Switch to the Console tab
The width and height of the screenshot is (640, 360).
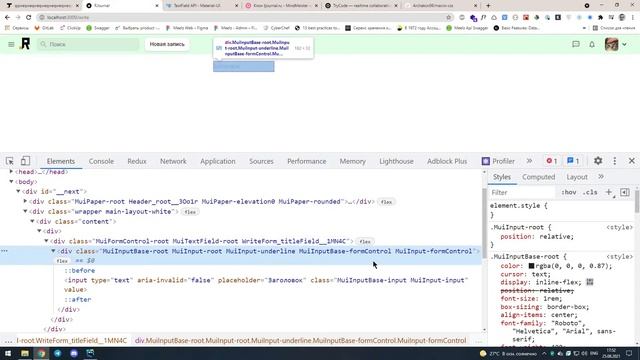(x=101, y=161)
